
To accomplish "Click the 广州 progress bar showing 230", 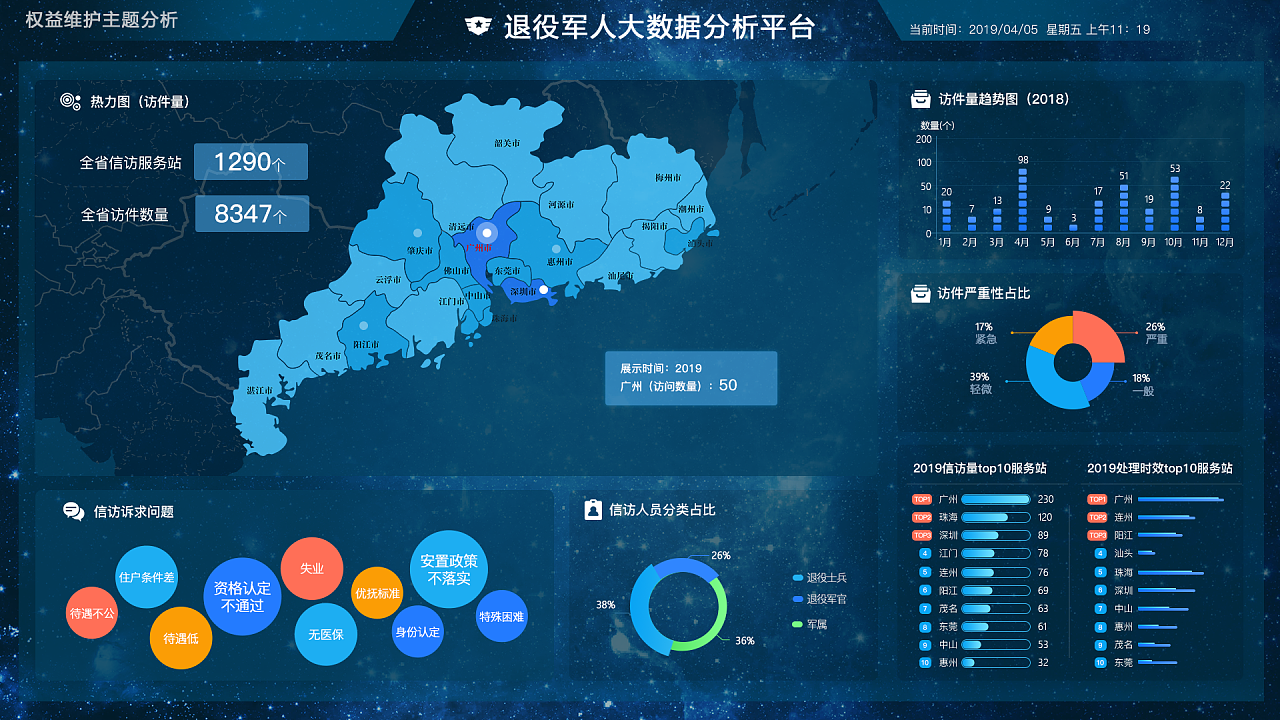I will coord(995,499).
